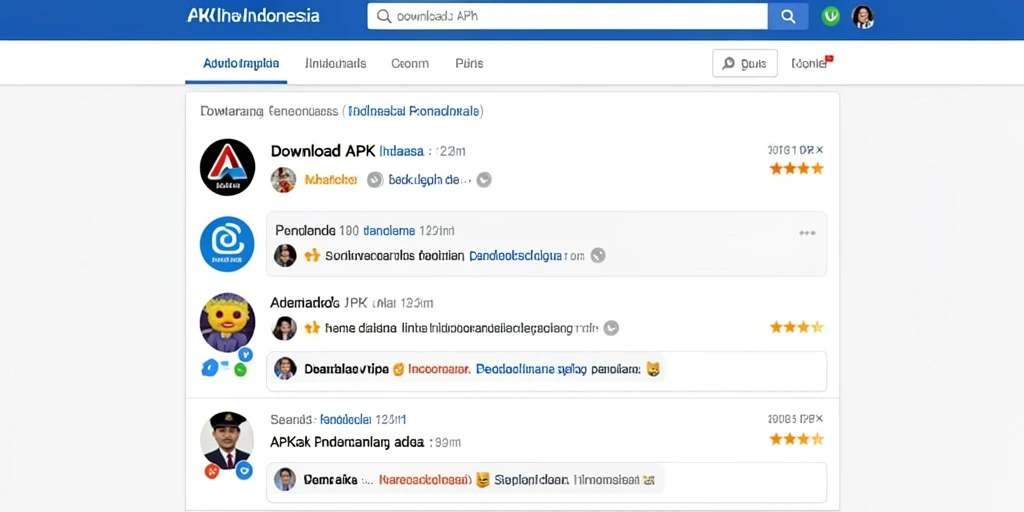Click the blue badge at top right of emoji icon

(246, 354)
